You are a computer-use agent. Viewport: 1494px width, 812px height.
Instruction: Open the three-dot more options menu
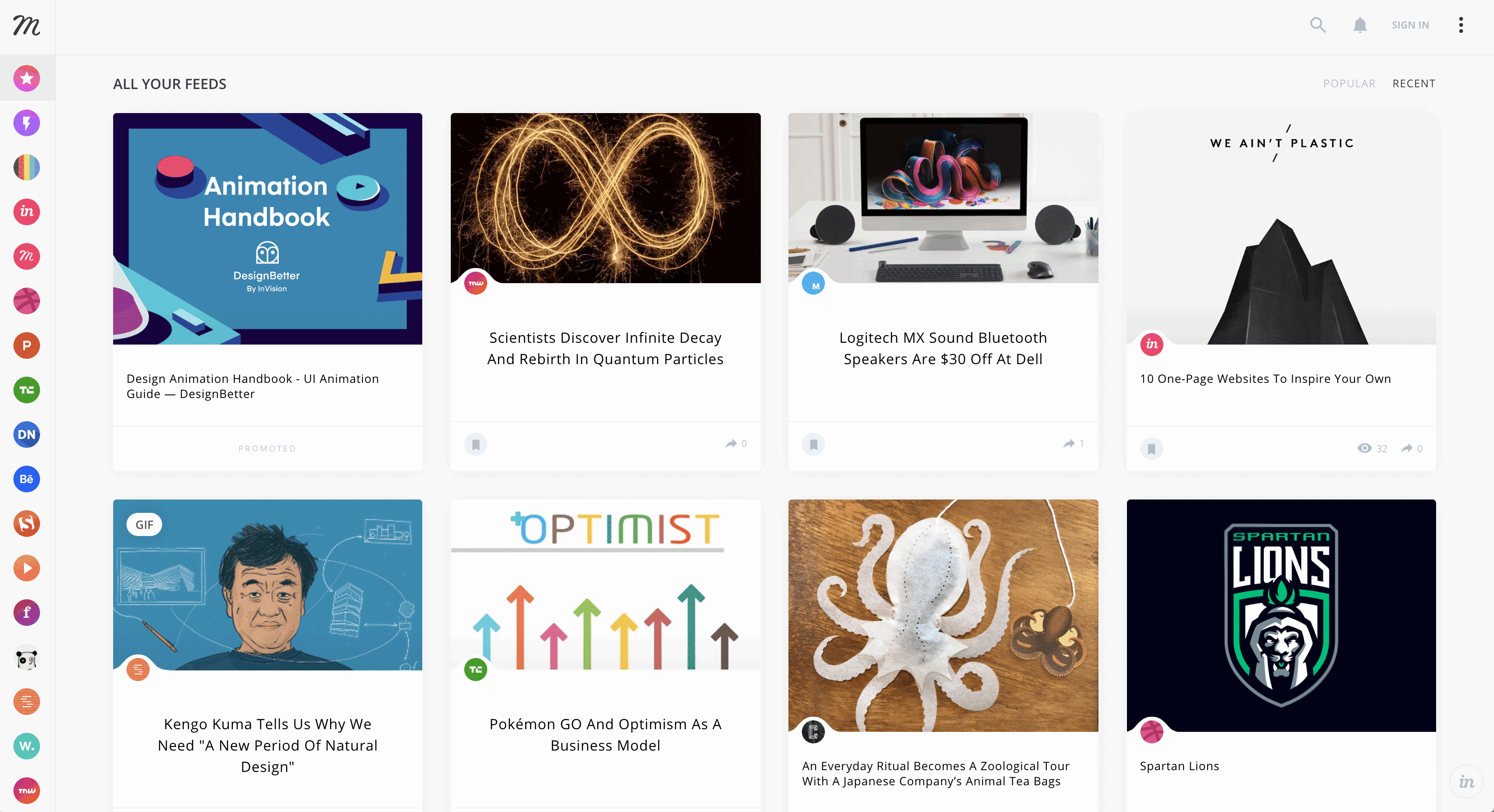[x=1461, y=25]
